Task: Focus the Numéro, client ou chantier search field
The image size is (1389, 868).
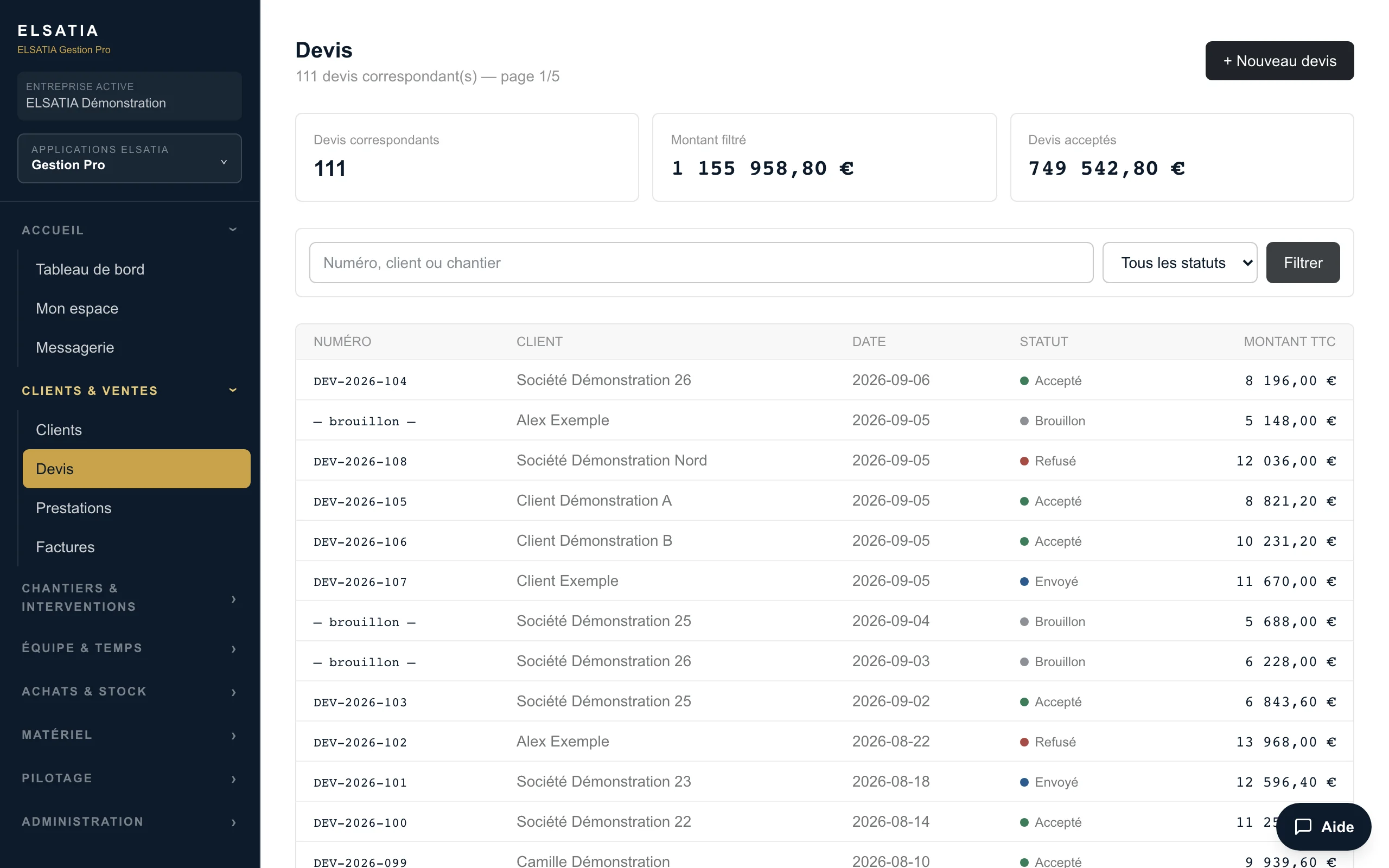Action: 701,263
